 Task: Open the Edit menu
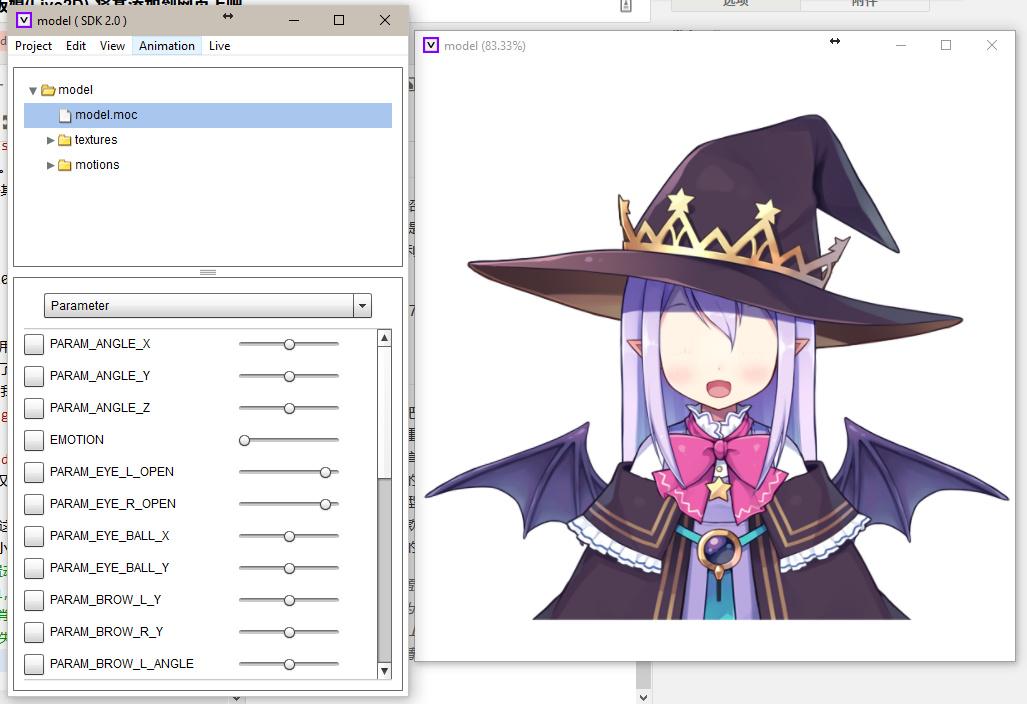pyautogui.click(x=76, y=46)
